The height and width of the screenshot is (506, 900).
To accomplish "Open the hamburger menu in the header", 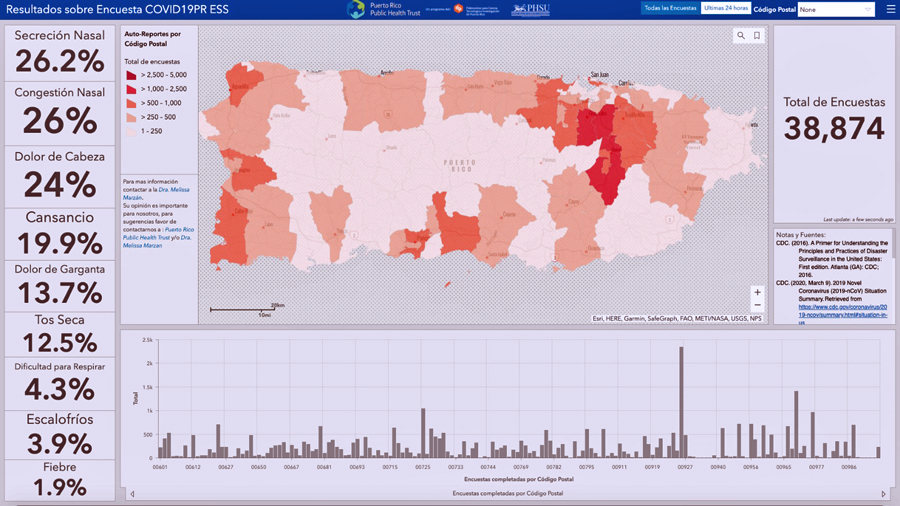I will coord(890,9).
